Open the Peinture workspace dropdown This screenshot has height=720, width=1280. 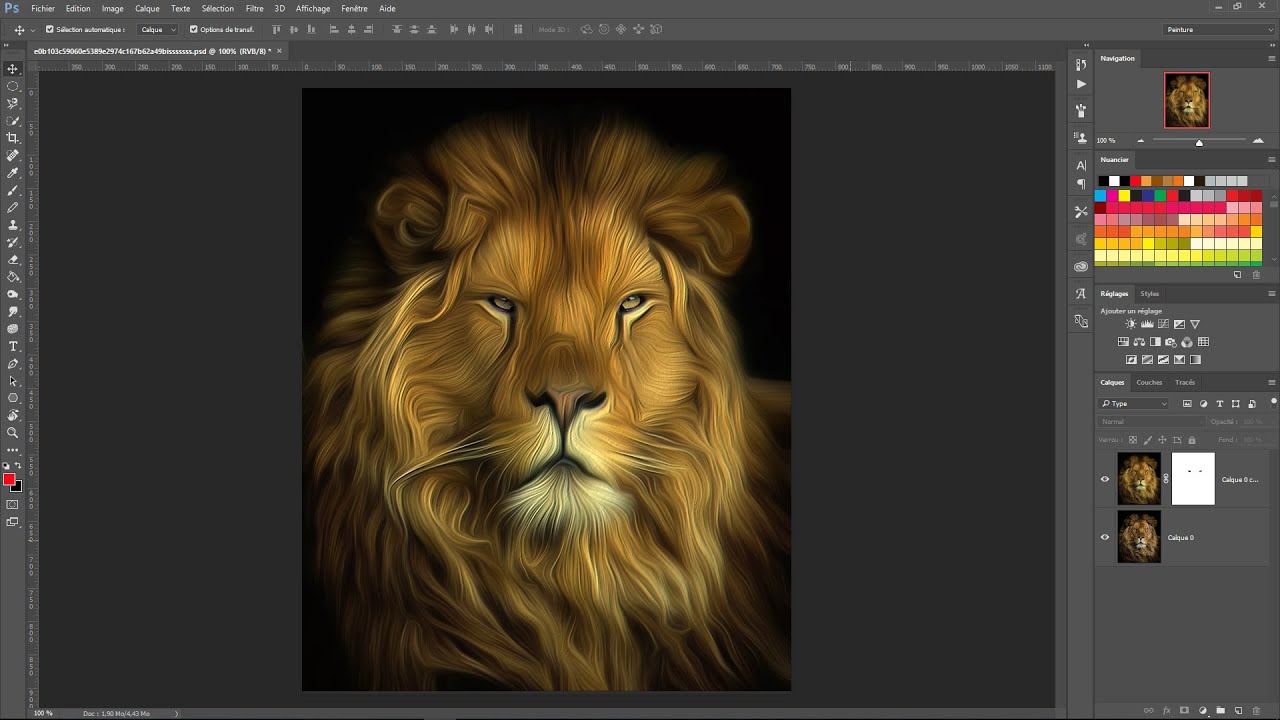point(1220,30)
